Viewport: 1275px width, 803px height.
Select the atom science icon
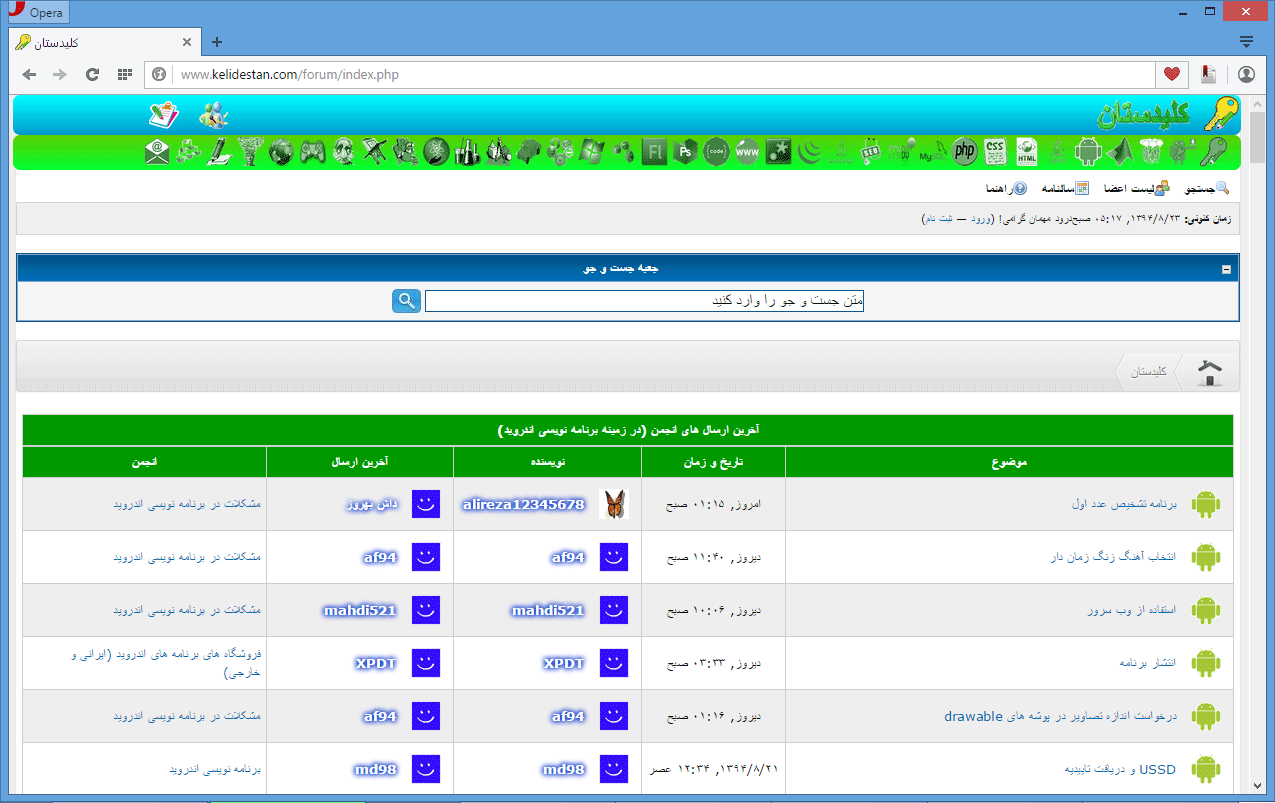[436, 151]
